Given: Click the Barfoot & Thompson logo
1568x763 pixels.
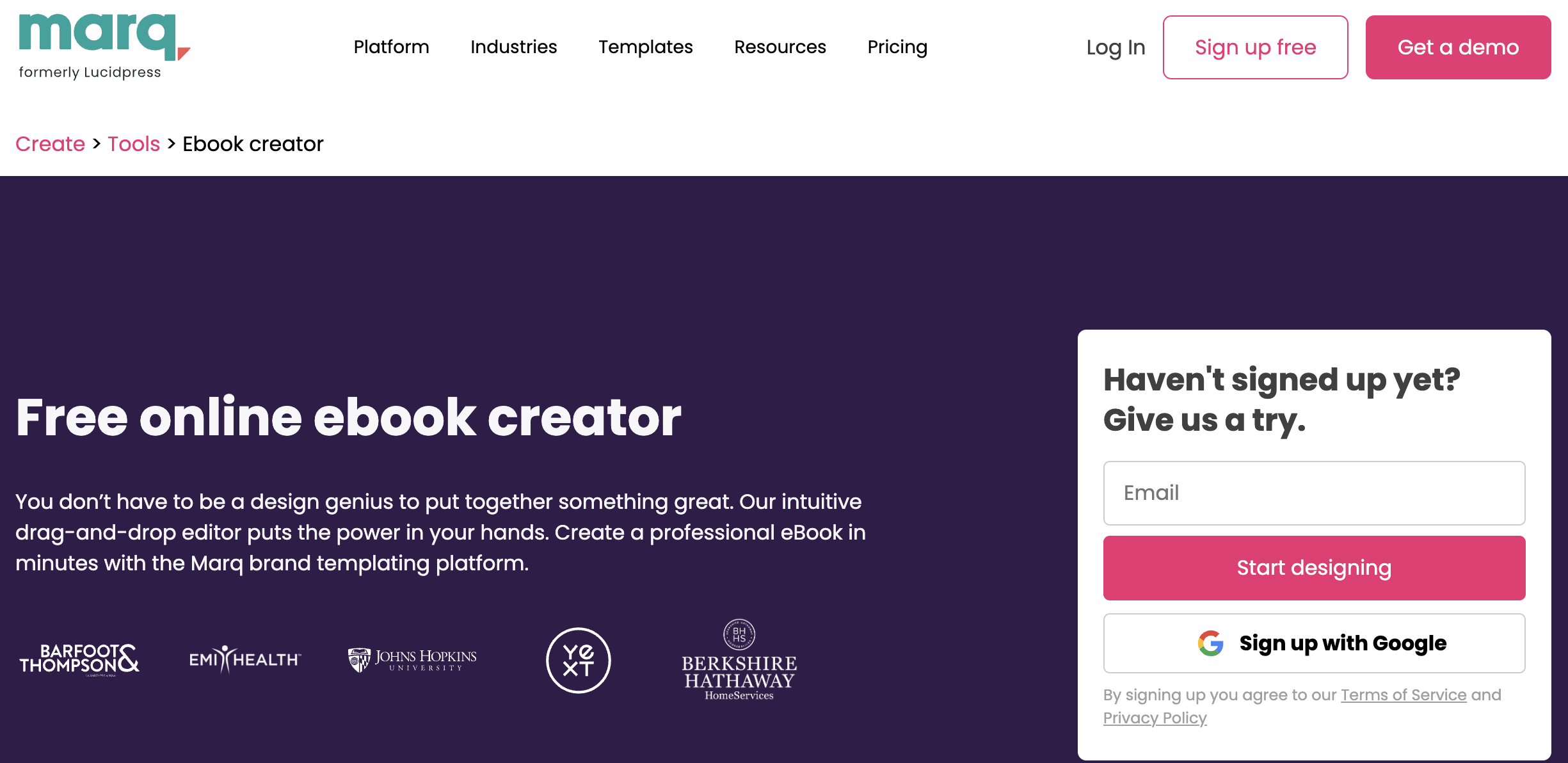Looking at the screenshot, I should point(79,659).
